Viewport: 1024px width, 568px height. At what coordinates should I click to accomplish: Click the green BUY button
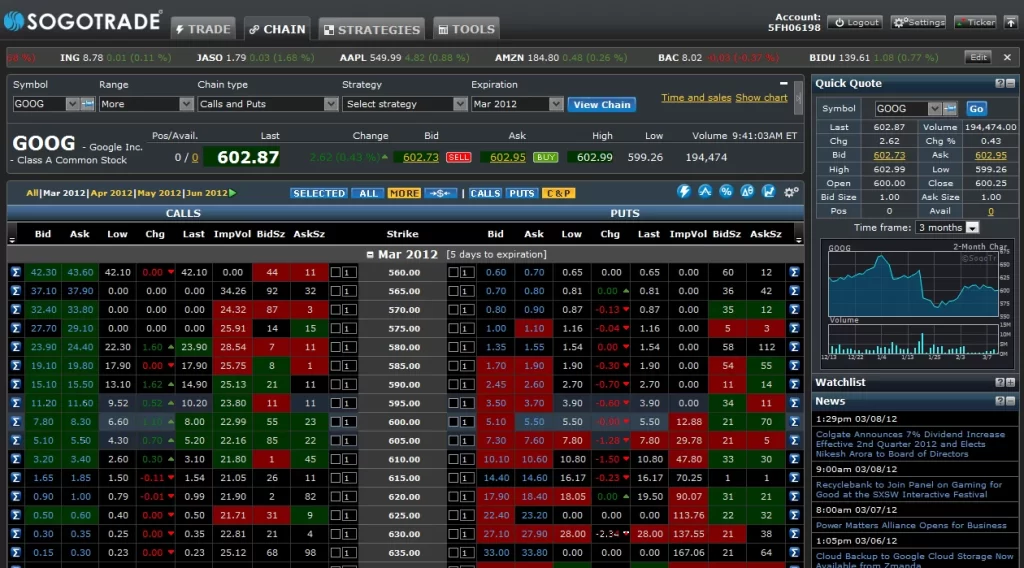pos(545,157)
